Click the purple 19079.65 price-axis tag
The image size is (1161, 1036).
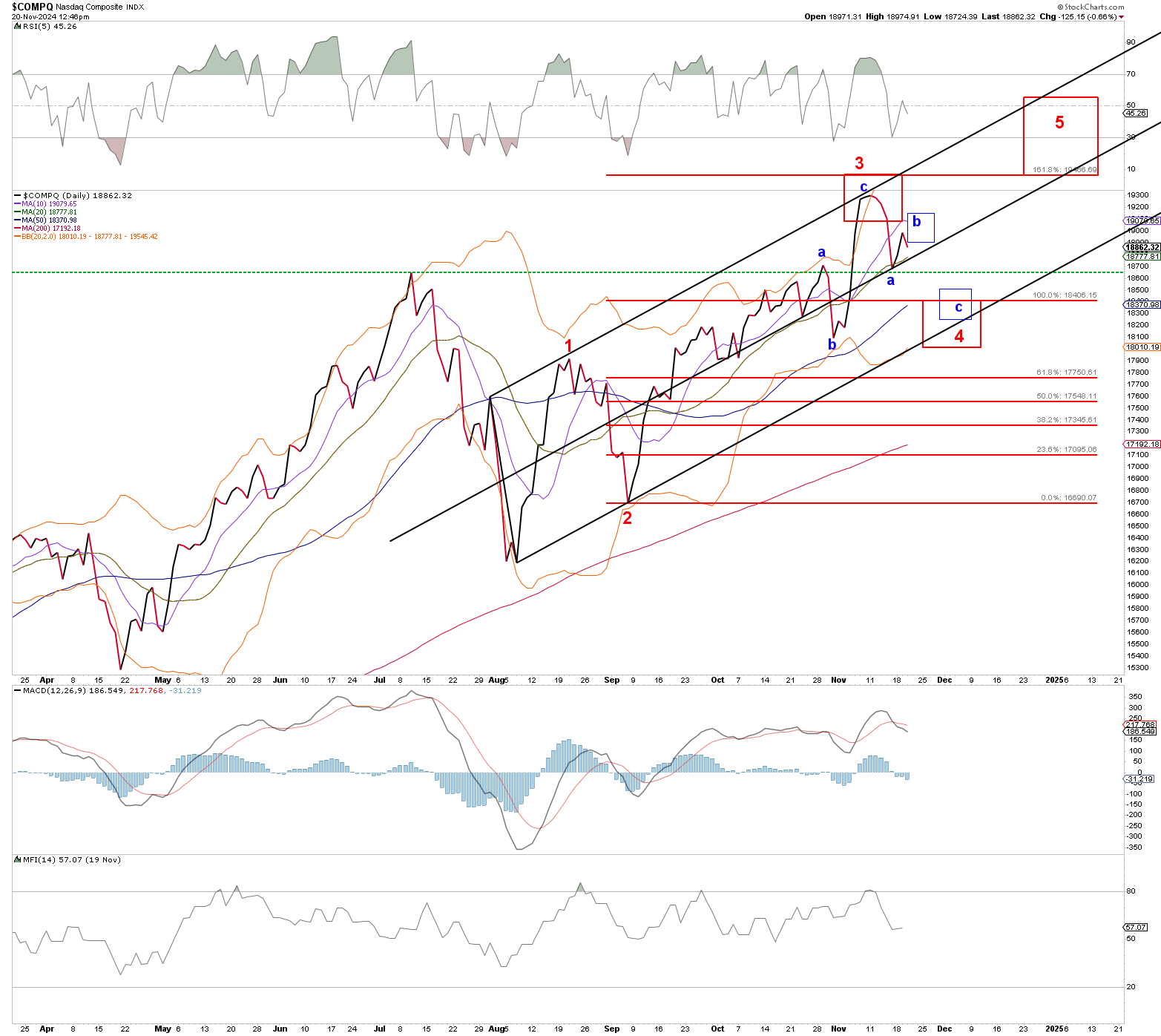[1142, 220]
